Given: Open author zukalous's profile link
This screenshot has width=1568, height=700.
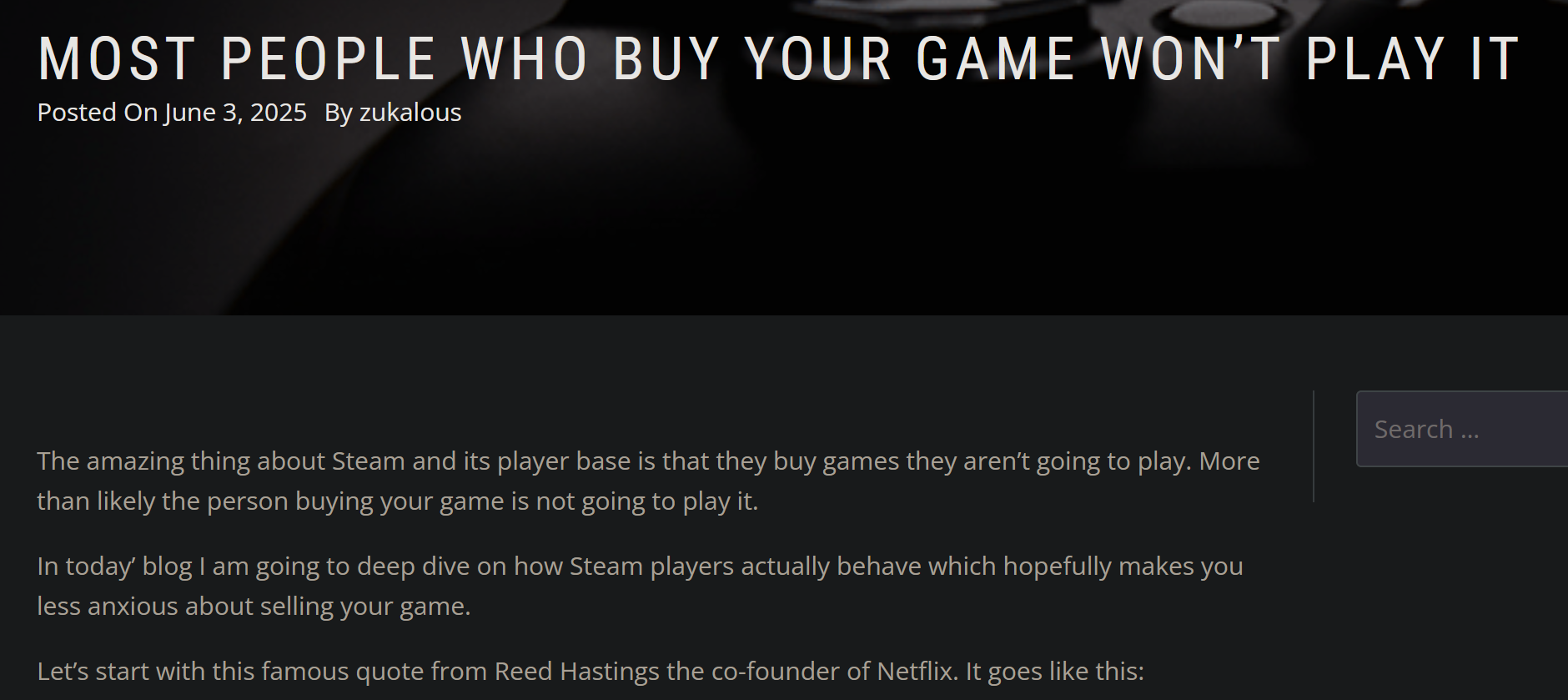Looking at the screenshot, I should 410,113.
